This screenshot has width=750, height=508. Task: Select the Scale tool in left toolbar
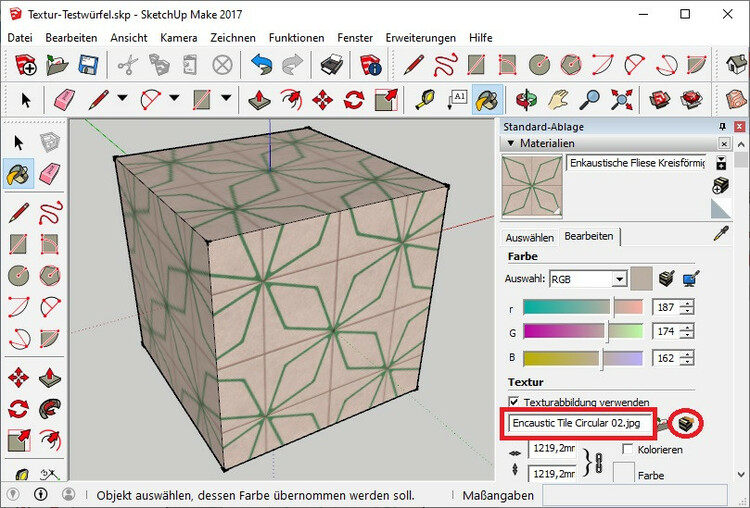coord(19,439)
